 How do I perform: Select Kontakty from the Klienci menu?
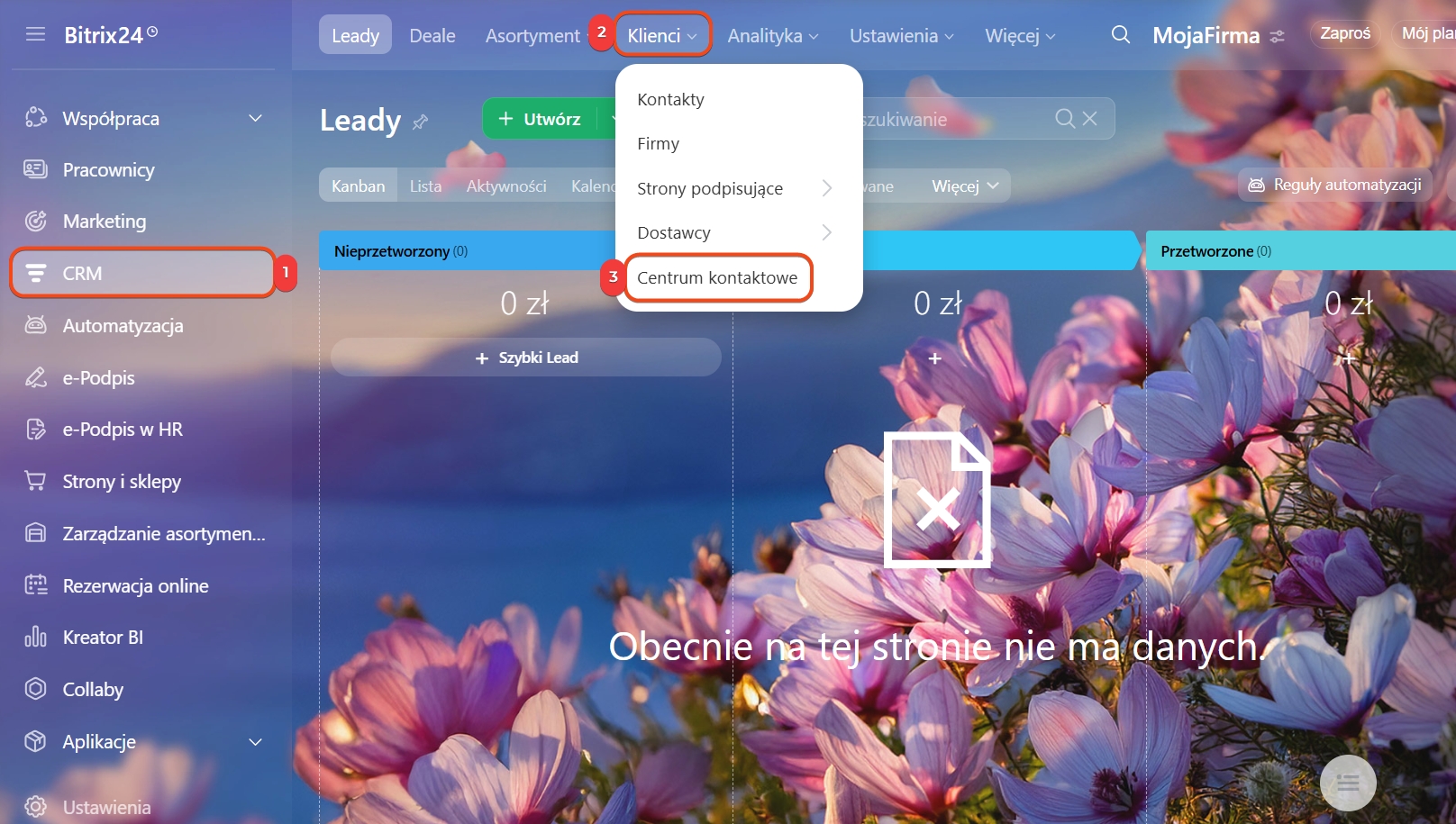coord(670,99)
